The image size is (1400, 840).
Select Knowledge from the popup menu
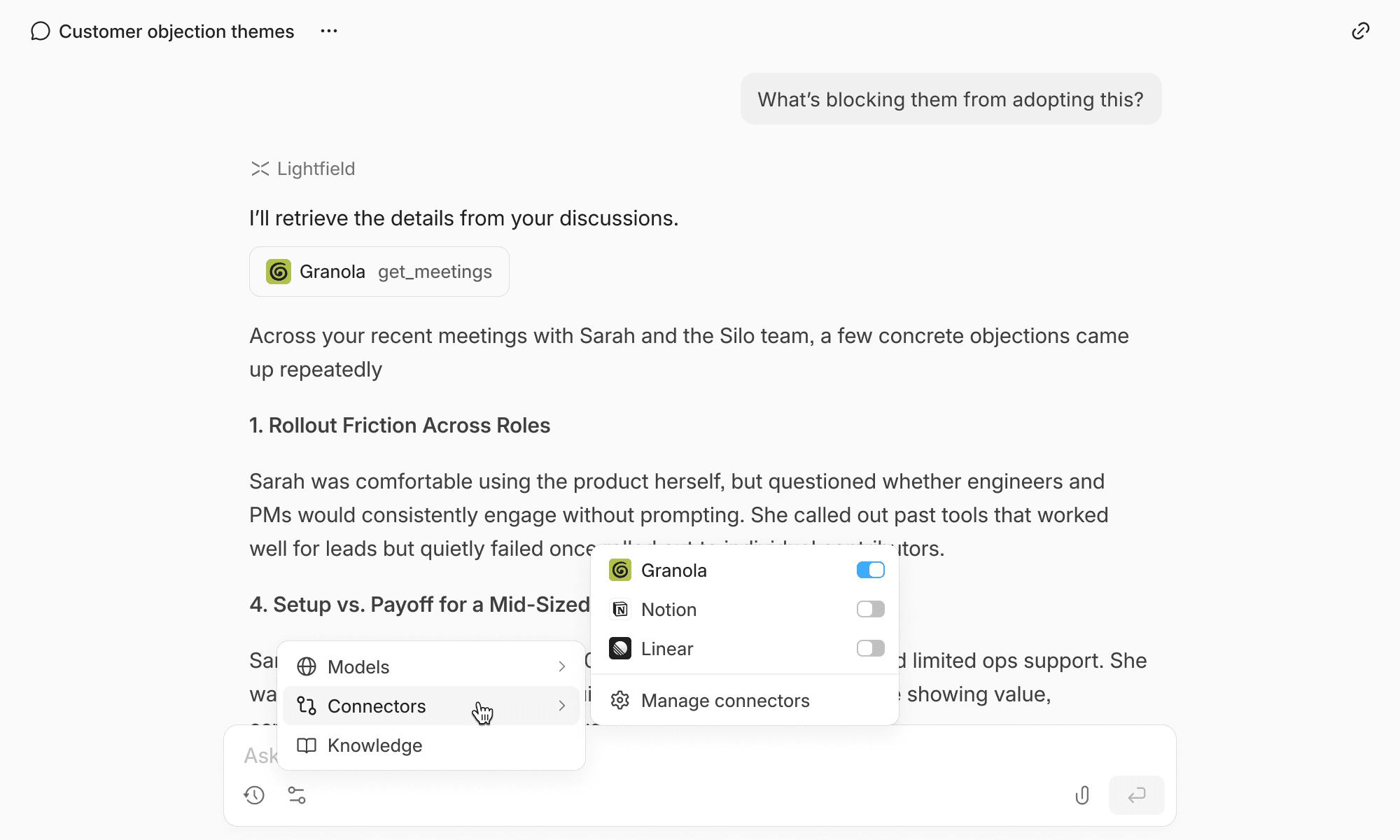click(x=374, y=745)
